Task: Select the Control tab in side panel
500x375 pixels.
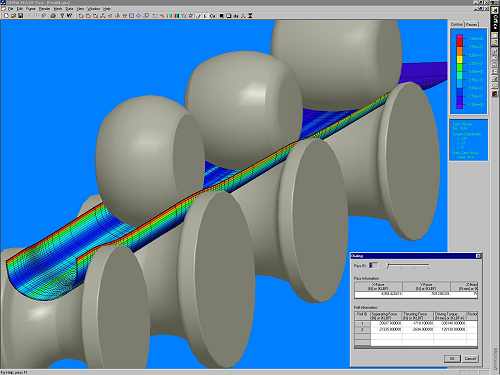Action: [x=457, y=24]
